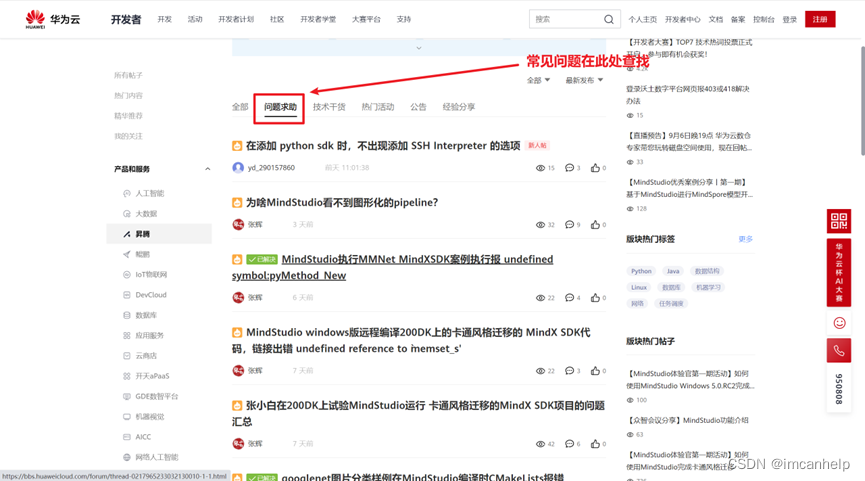Select the Python tag

(x=641, y=271)
